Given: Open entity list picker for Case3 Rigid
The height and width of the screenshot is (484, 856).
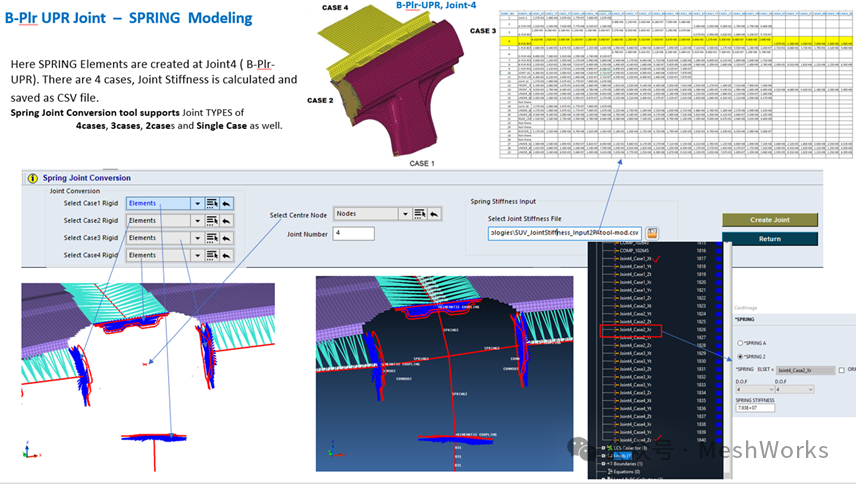Looking at the screenshot, I should 212,238.
